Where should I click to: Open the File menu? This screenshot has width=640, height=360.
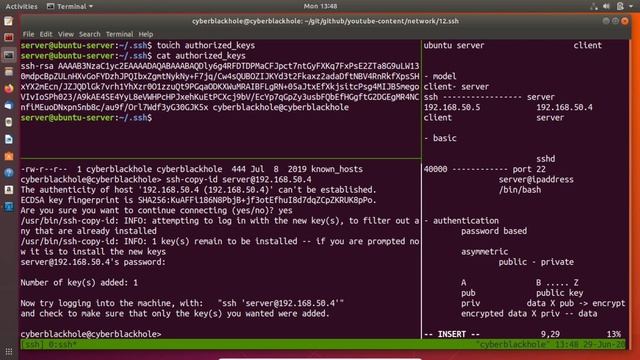pyautogui.click(x=28, y=34)
